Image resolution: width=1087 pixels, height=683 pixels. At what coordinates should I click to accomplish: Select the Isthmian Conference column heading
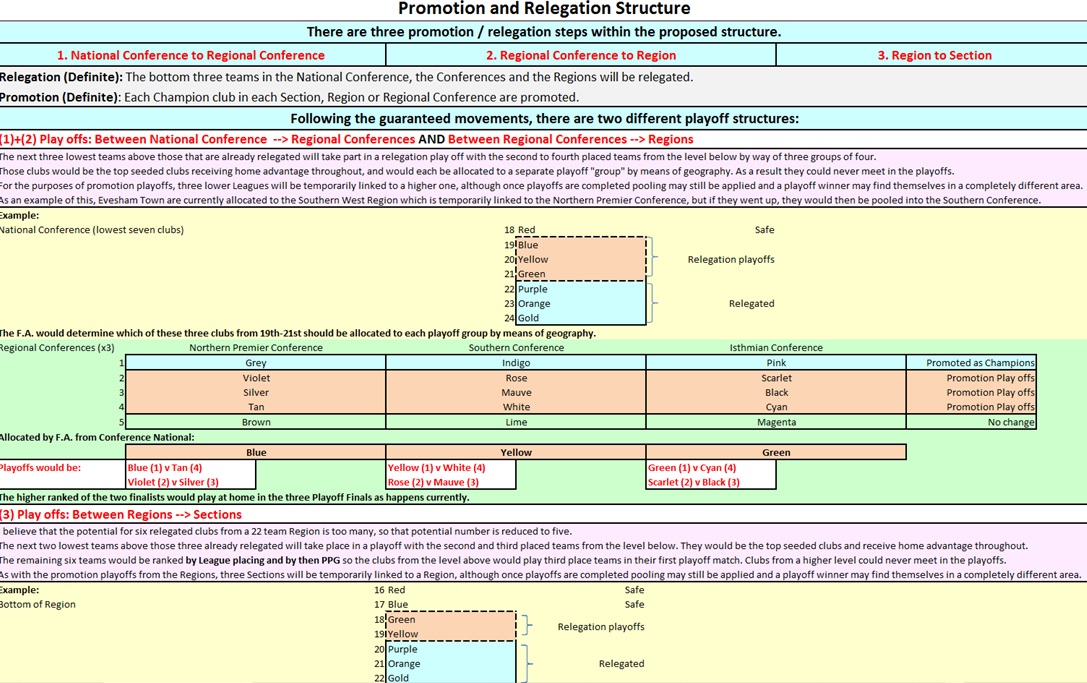click(x=776, y=348)
